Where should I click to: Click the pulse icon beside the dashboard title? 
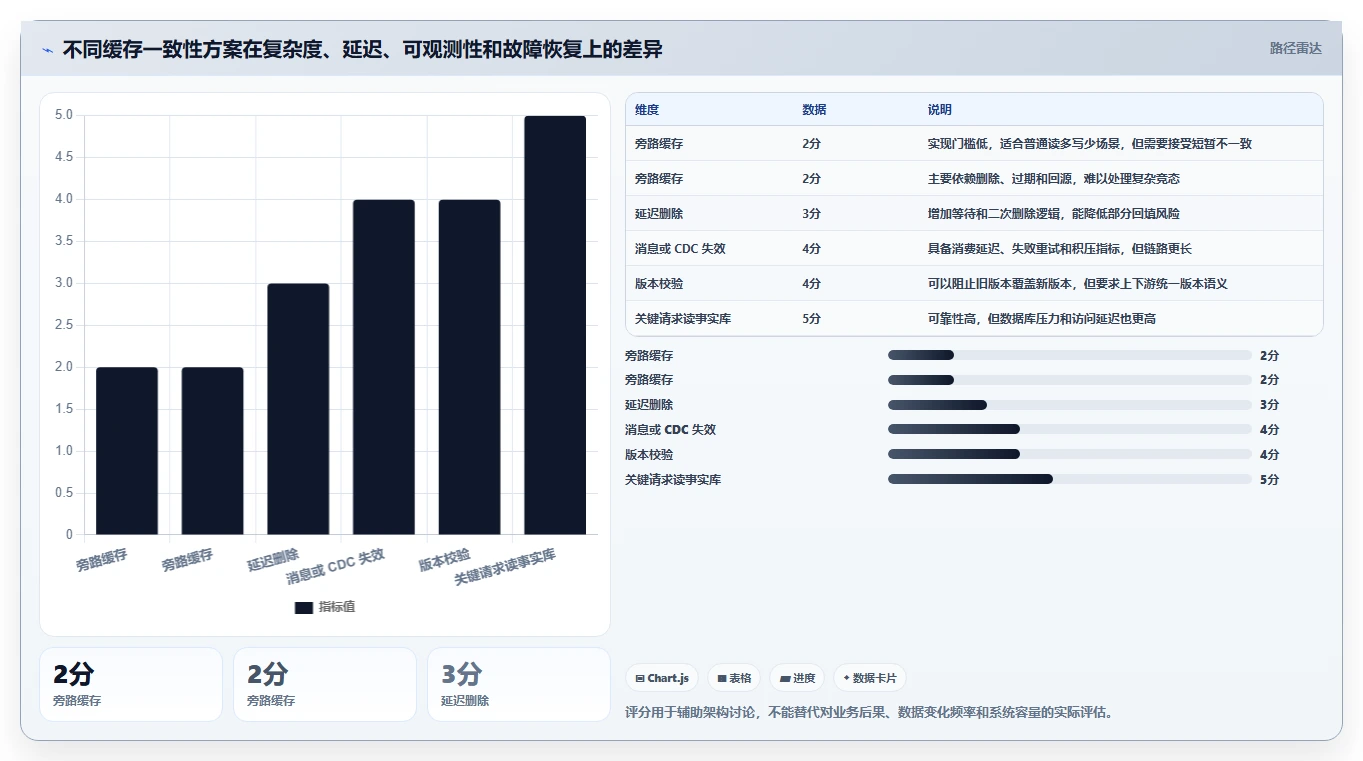click(x=47, y=50)
